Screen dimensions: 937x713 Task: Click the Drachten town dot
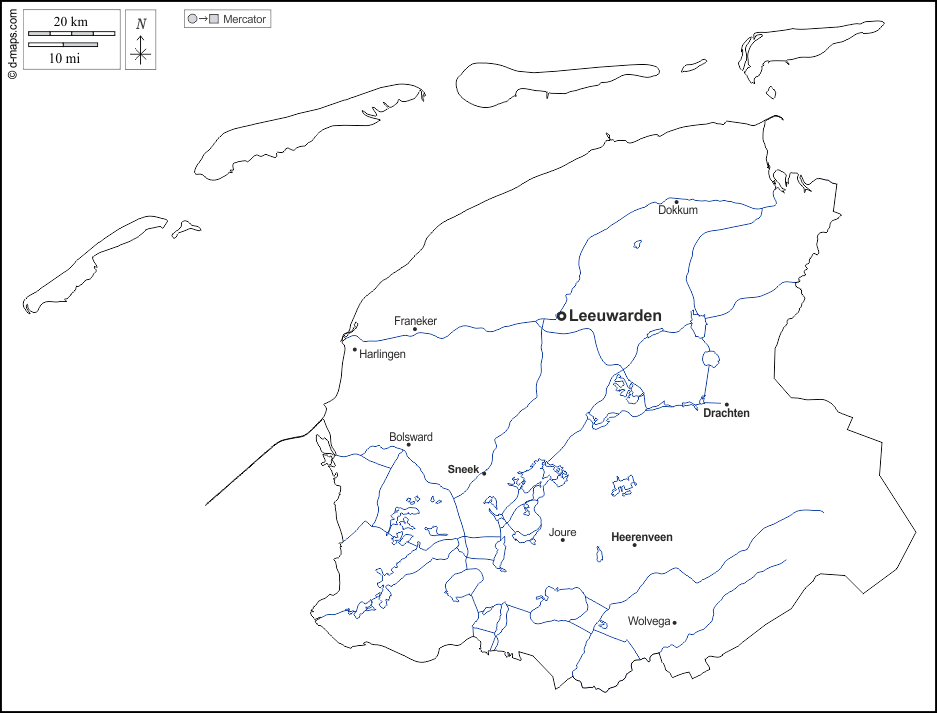pos(727,405)
